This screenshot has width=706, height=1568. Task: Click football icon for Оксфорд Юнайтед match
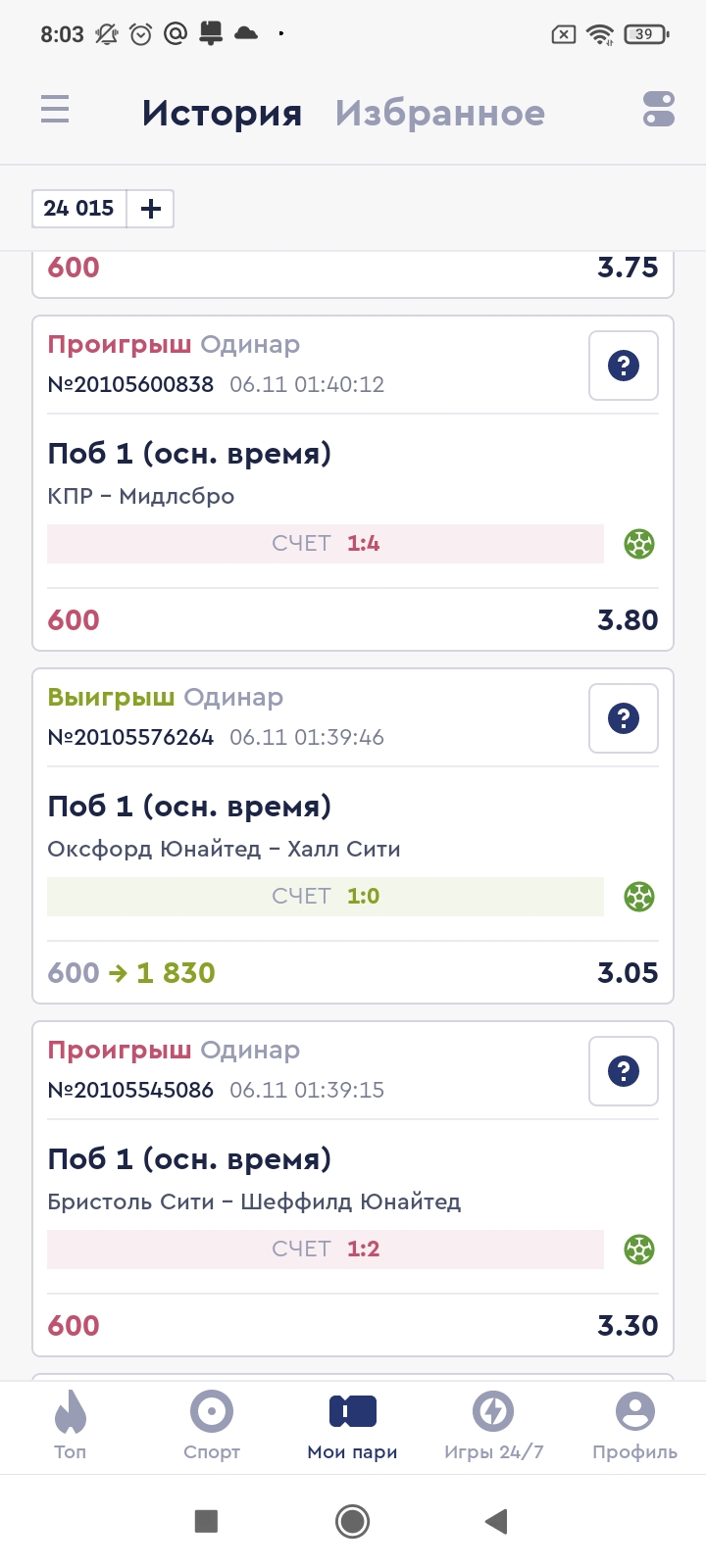(639, 897)
